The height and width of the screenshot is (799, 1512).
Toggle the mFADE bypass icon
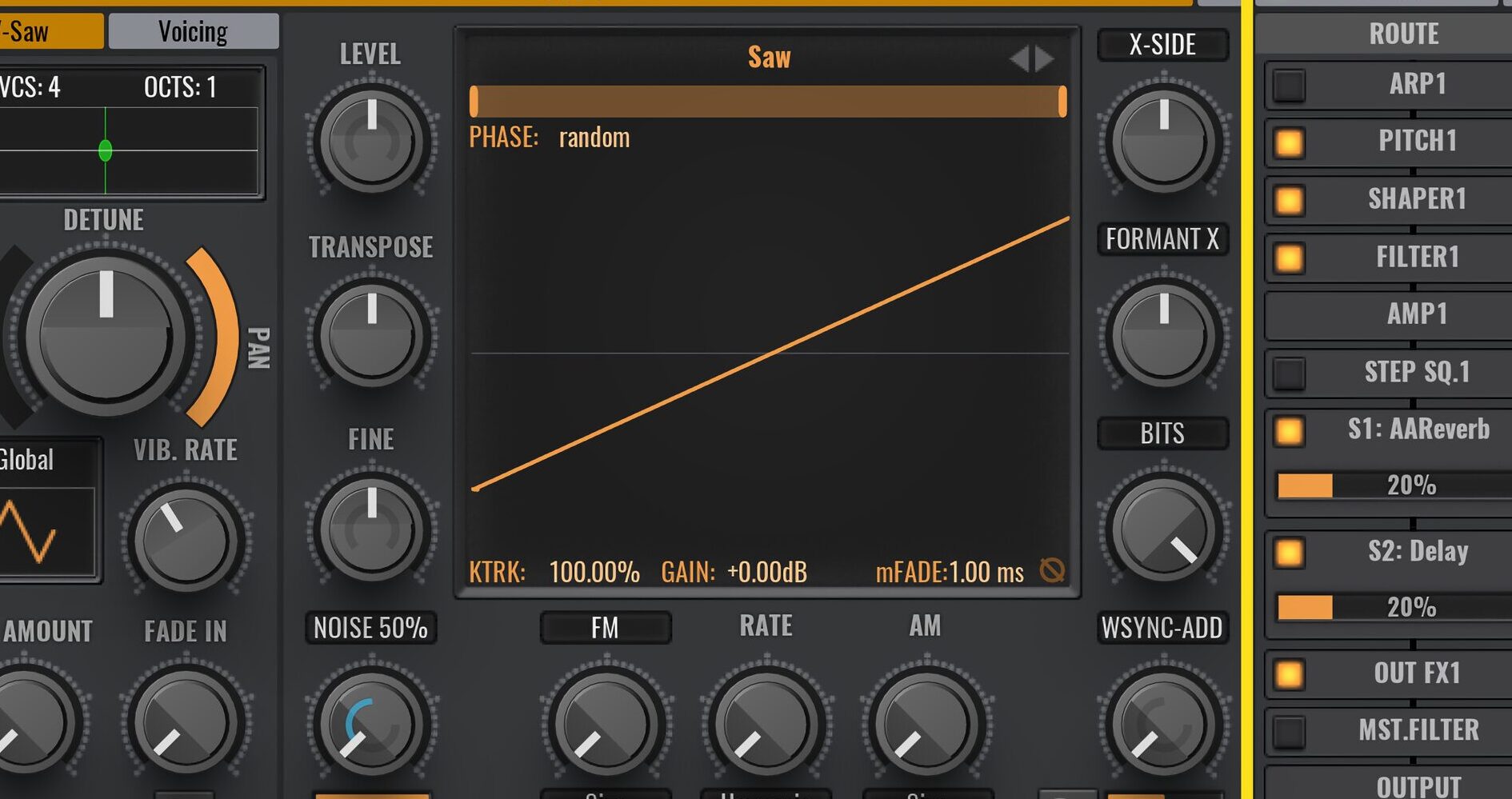pos(1052,570)
